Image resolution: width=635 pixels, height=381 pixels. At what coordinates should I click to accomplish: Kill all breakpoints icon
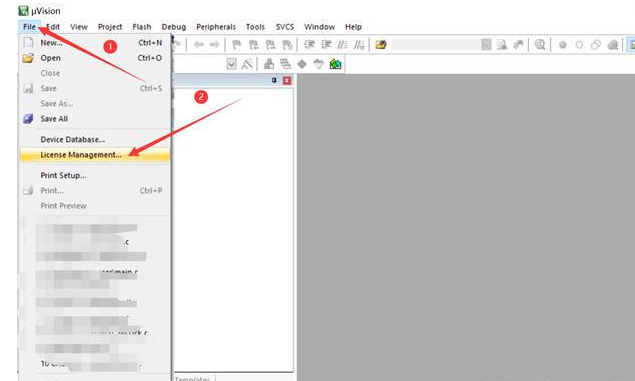613,45
